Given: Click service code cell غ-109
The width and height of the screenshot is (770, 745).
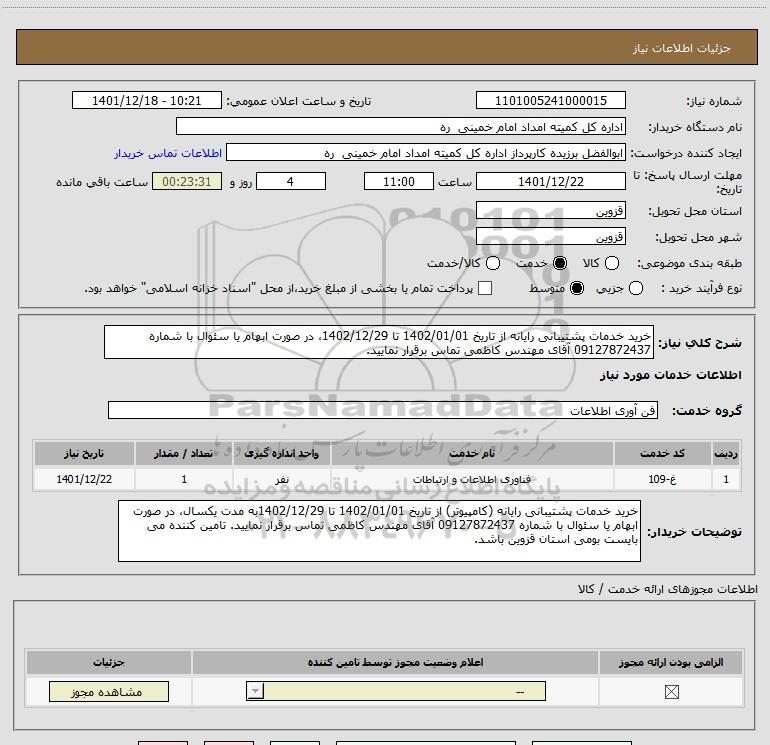Looking at the screenshot, I should coord(662,479).
